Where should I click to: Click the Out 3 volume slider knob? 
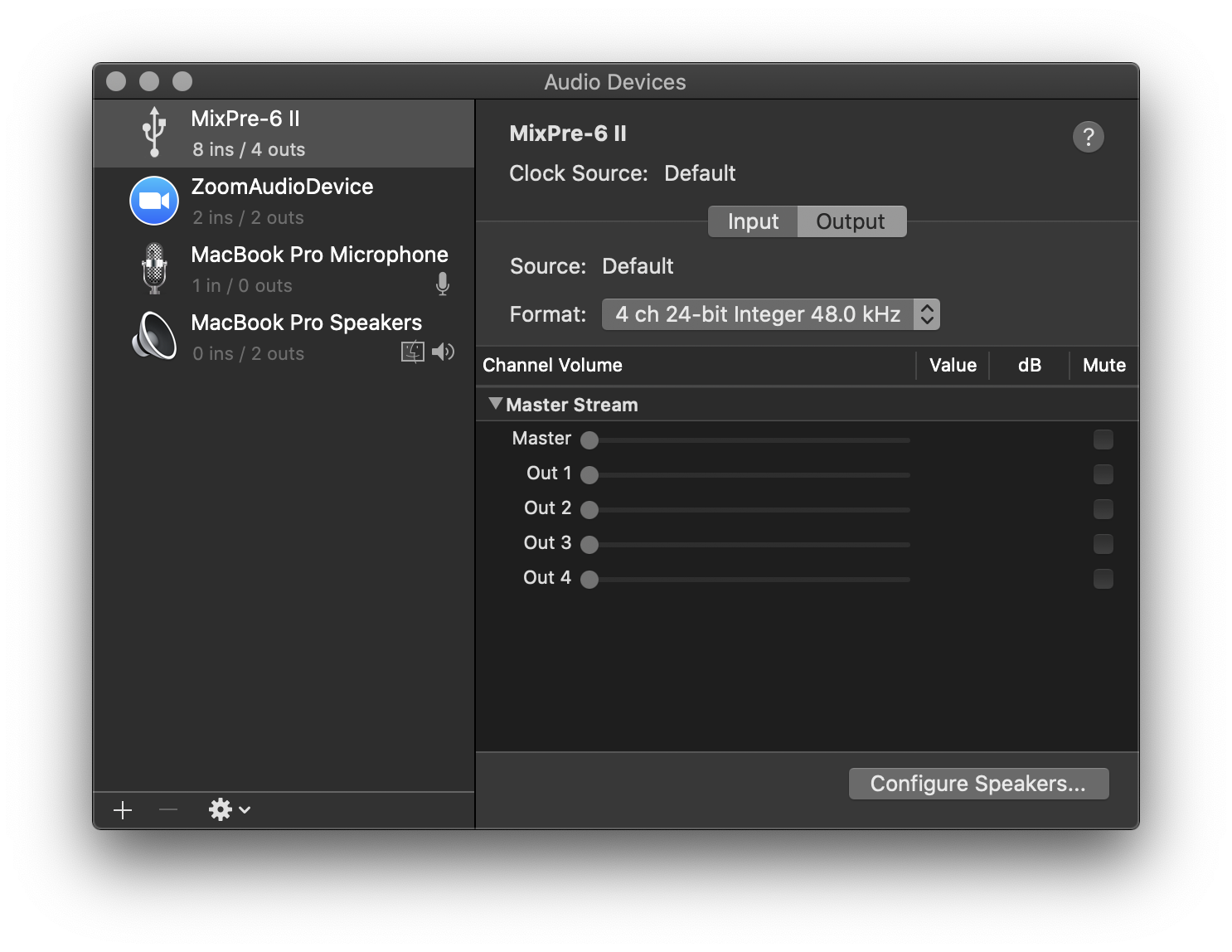coord(589,545)
